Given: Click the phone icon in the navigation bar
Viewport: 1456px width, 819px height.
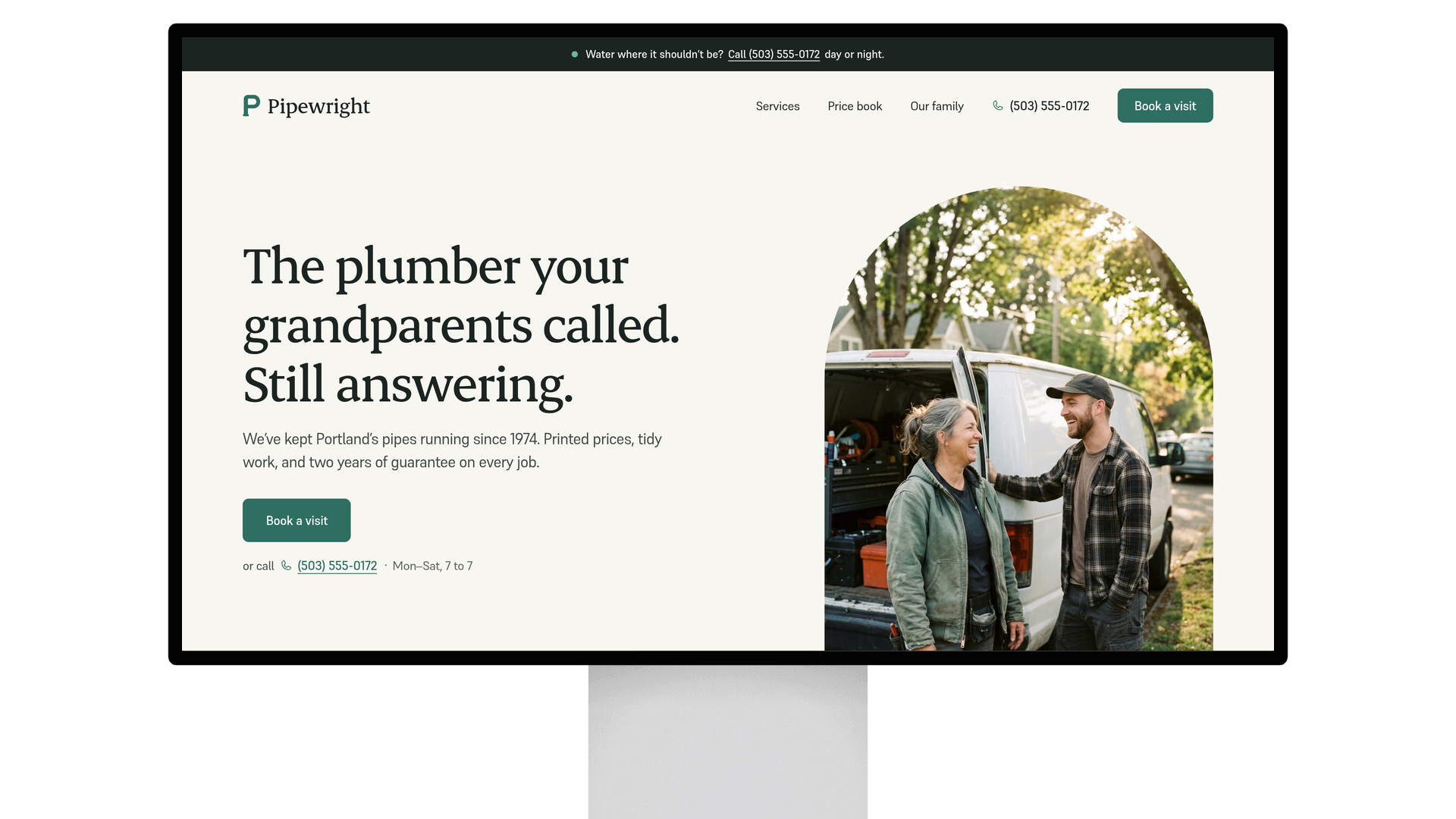Looking at the screenshot, I should pos(998,106).
